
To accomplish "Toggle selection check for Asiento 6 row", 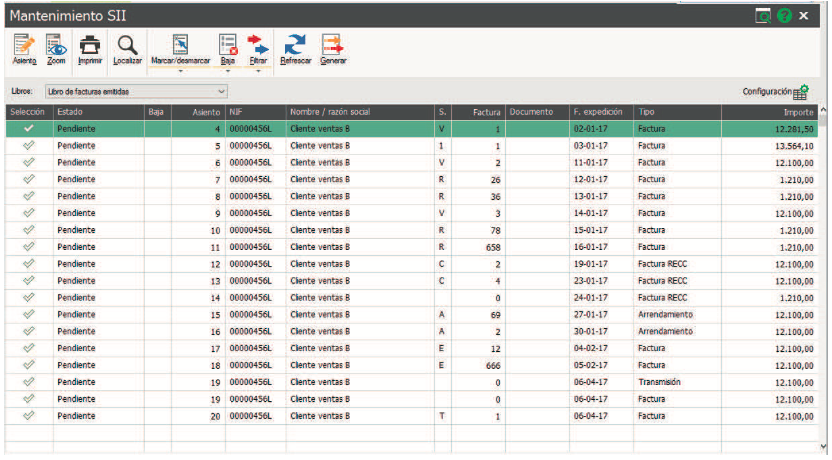I will click(29, 162).
